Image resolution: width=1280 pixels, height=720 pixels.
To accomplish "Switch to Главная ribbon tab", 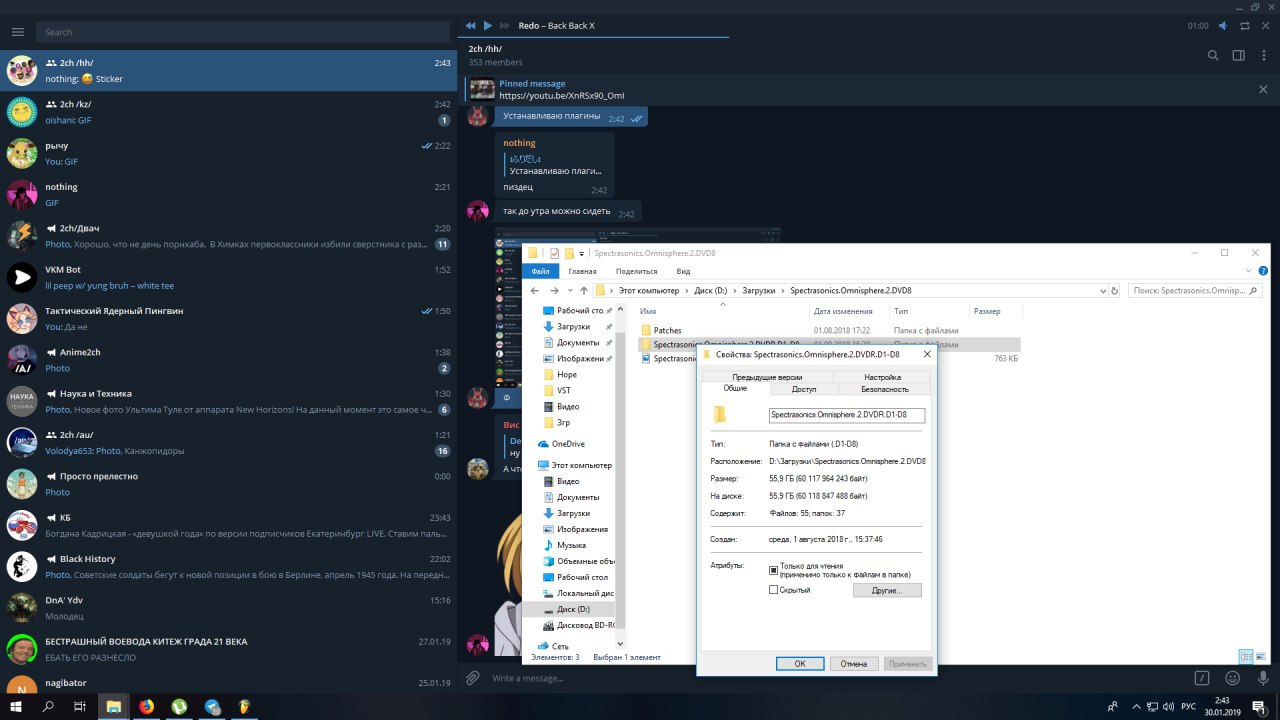I will pyautogui.click(x=582, y=271).
